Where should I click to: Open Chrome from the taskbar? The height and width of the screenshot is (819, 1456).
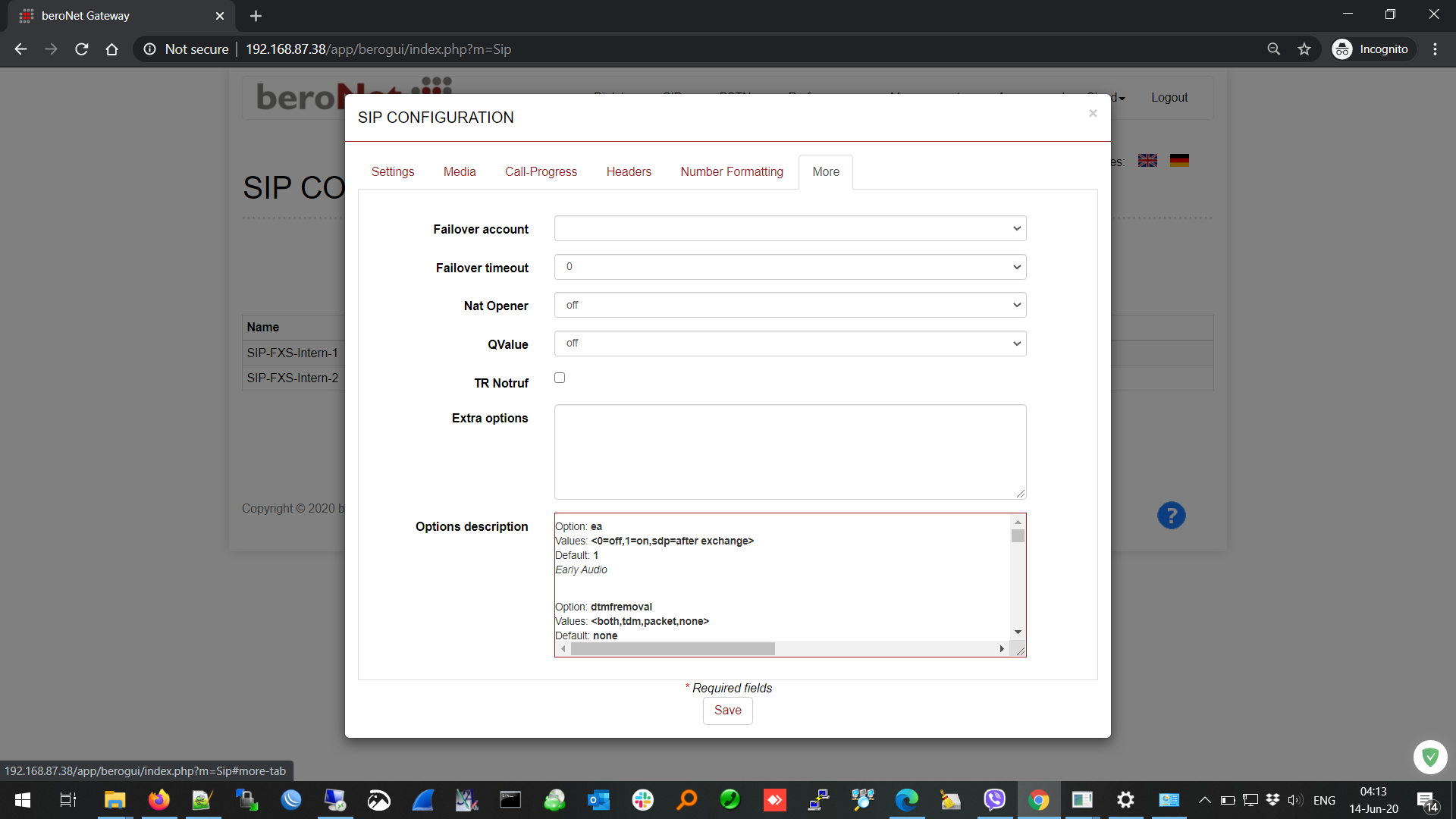coord(1038,800)
